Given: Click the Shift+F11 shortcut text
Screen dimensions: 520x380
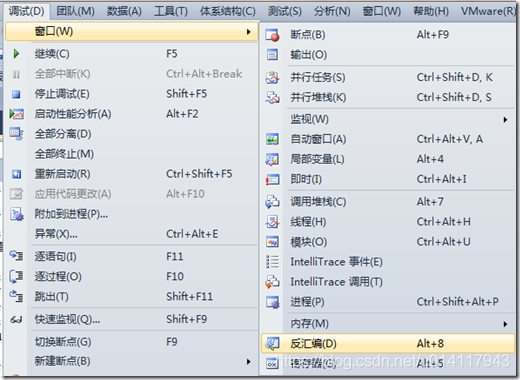Looking at the screenshot, I should point(189,296).
